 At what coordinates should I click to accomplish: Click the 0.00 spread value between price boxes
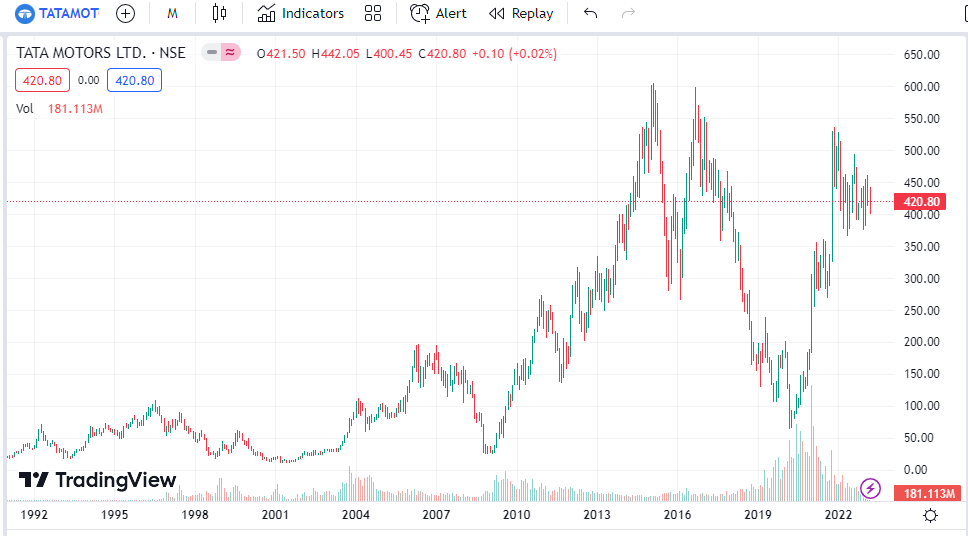(88, 80)
